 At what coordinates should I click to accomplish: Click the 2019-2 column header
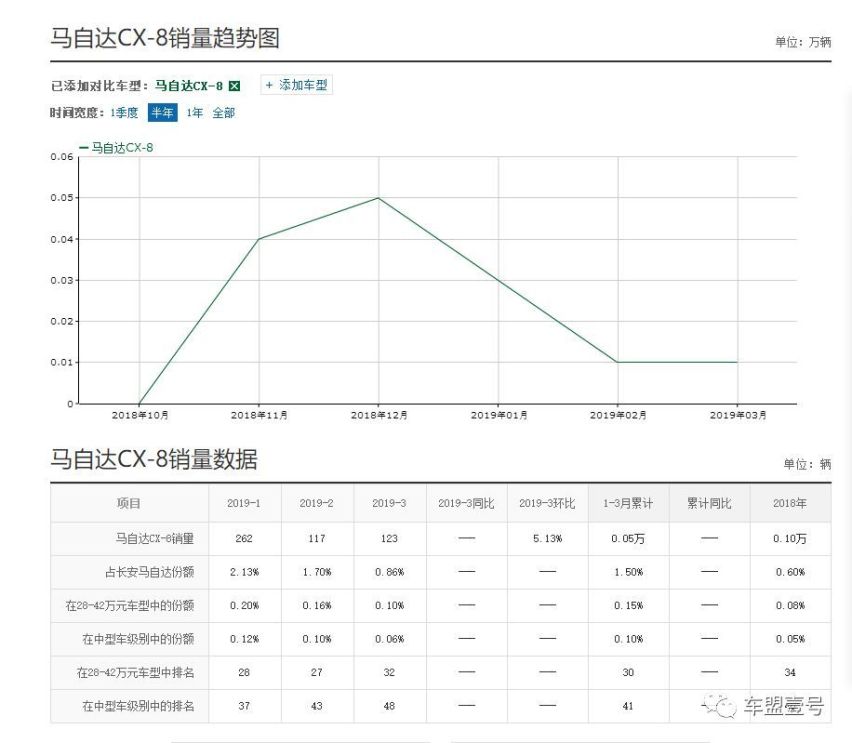317,503
